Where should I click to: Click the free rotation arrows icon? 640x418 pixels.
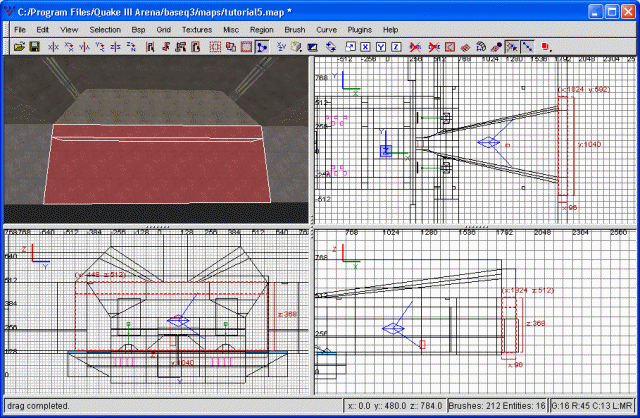coord(331,47)
